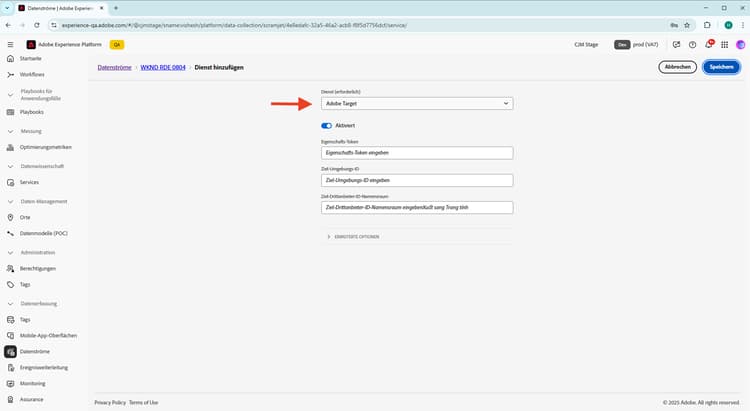Click the Abbrechen button
The height and width of the screenshot is (411, 750).
click(677, 67)
